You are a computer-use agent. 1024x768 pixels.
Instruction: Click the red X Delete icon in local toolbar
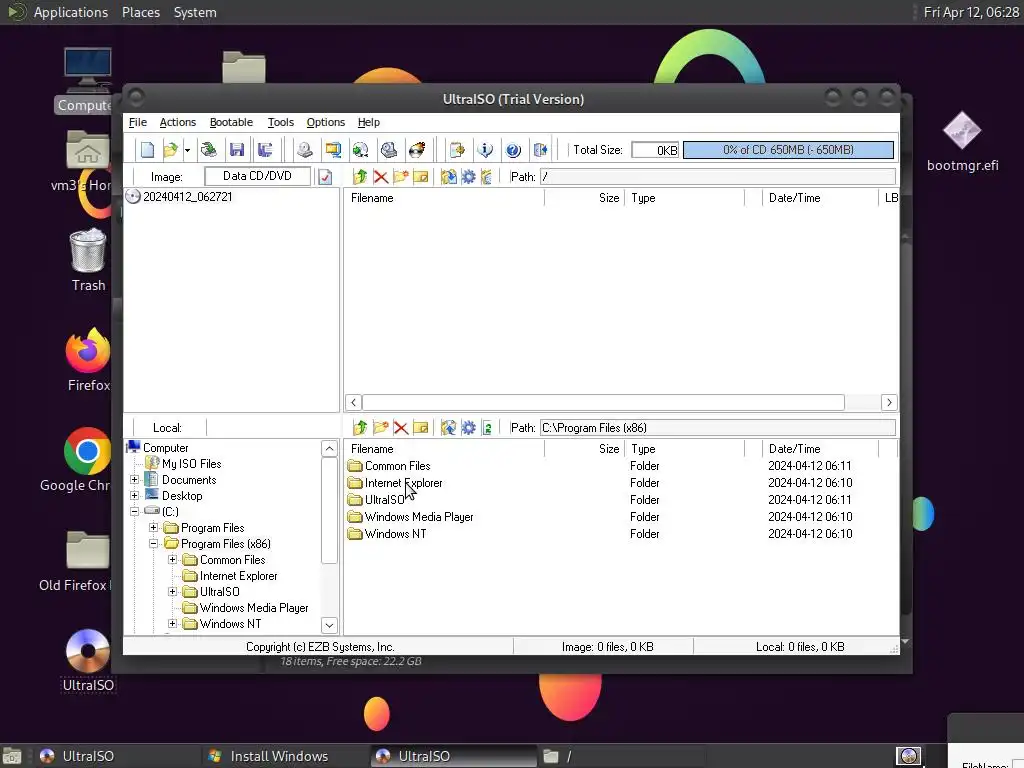pyautogui.click(x=401, y=428)
